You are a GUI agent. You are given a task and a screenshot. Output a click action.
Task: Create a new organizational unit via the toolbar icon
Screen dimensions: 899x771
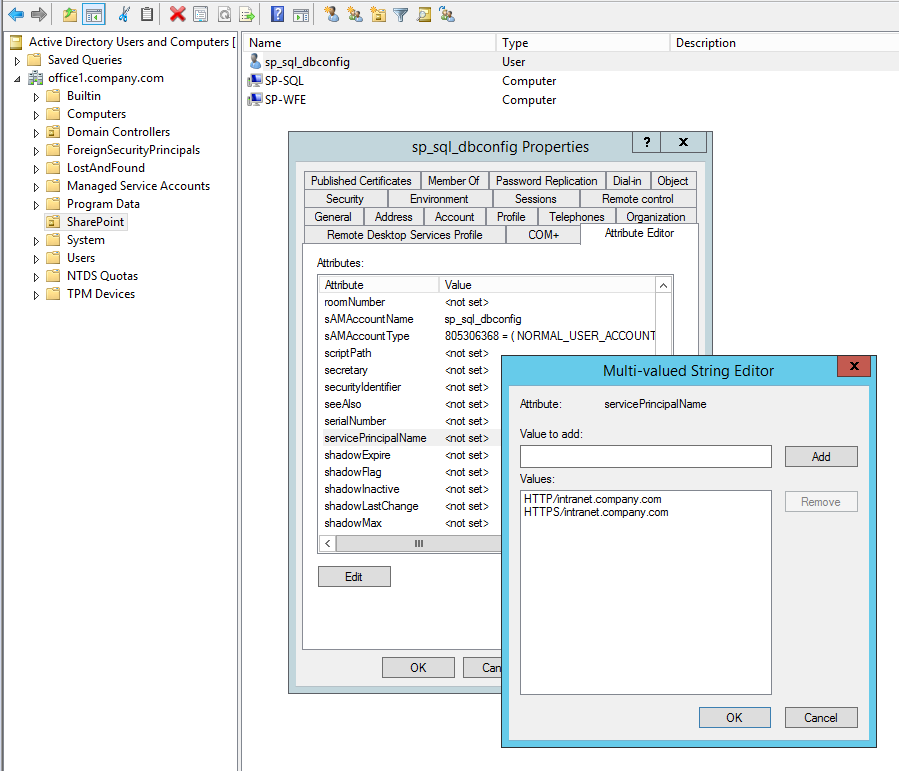(x=378, y=14)
